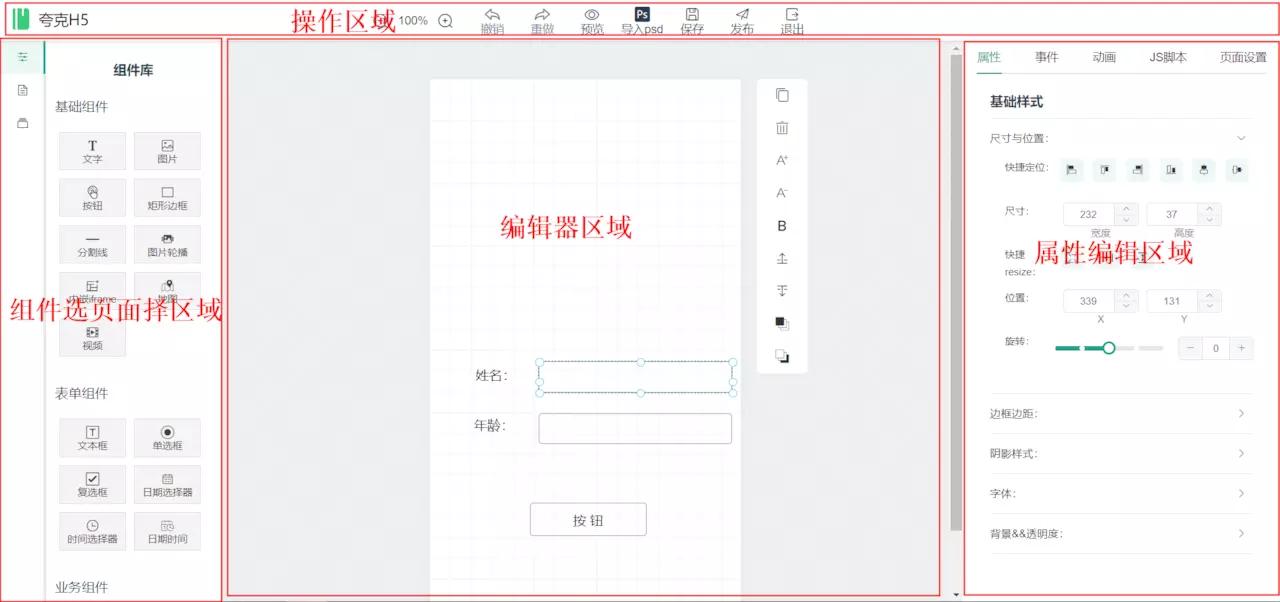Click the 按 钮 button on canvas

588,519
